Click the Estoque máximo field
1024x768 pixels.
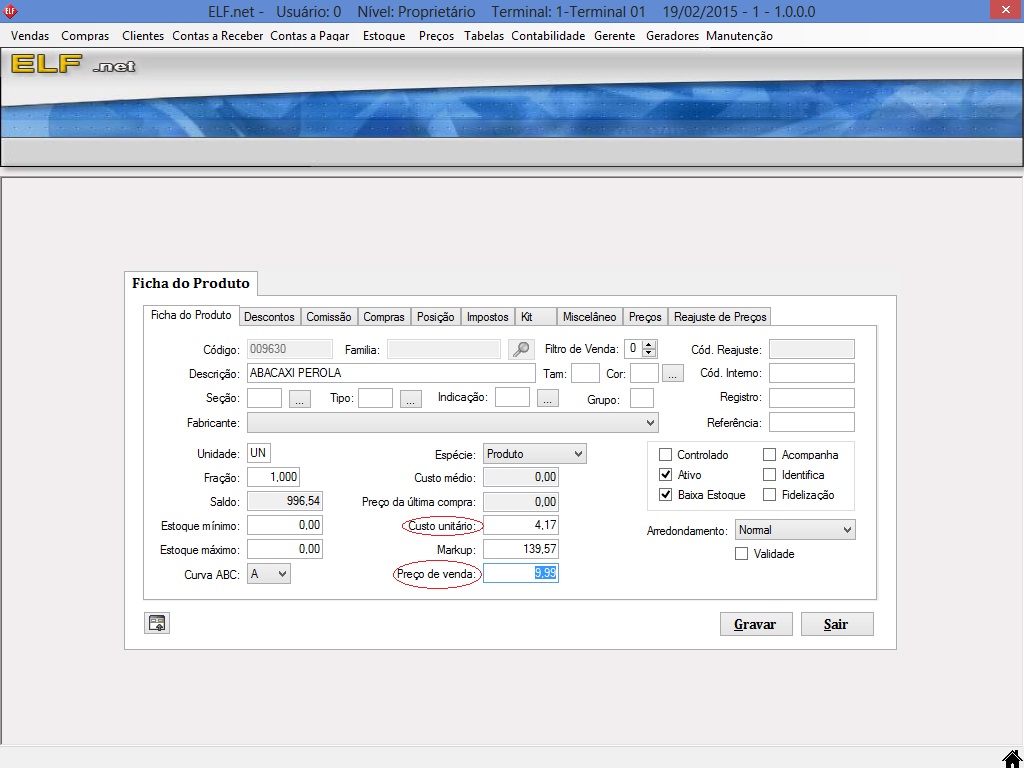click(x=285, y=549)
